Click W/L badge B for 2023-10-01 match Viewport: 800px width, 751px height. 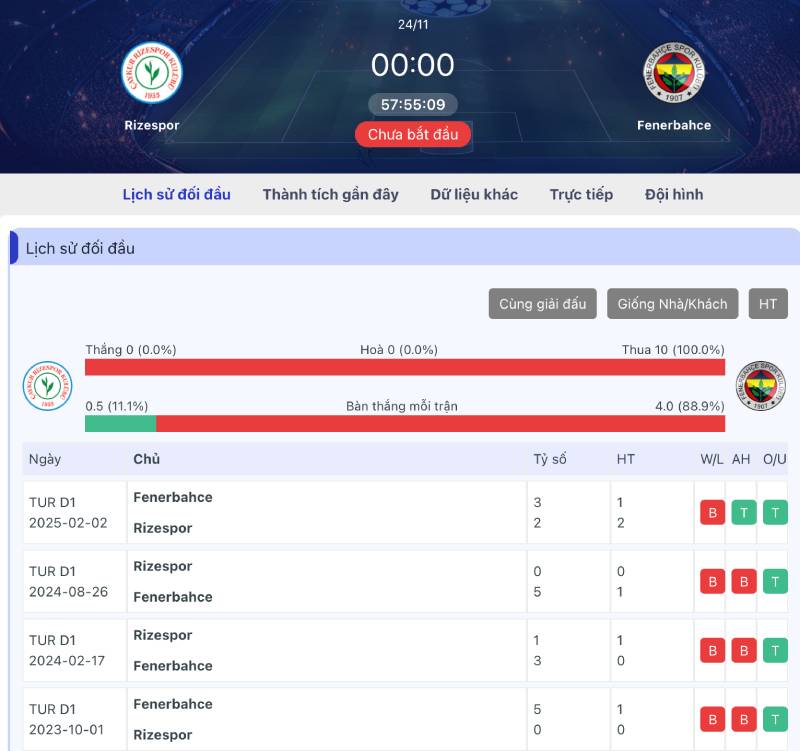pyautogui.click(x=713, y=719)
